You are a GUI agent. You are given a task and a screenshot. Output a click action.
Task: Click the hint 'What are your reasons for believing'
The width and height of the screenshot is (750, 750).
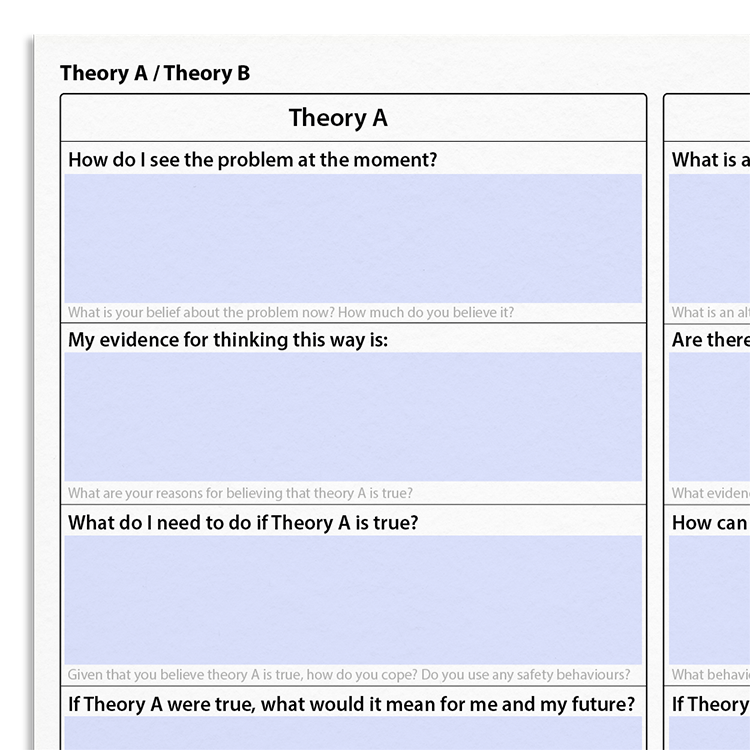point(240,493)
